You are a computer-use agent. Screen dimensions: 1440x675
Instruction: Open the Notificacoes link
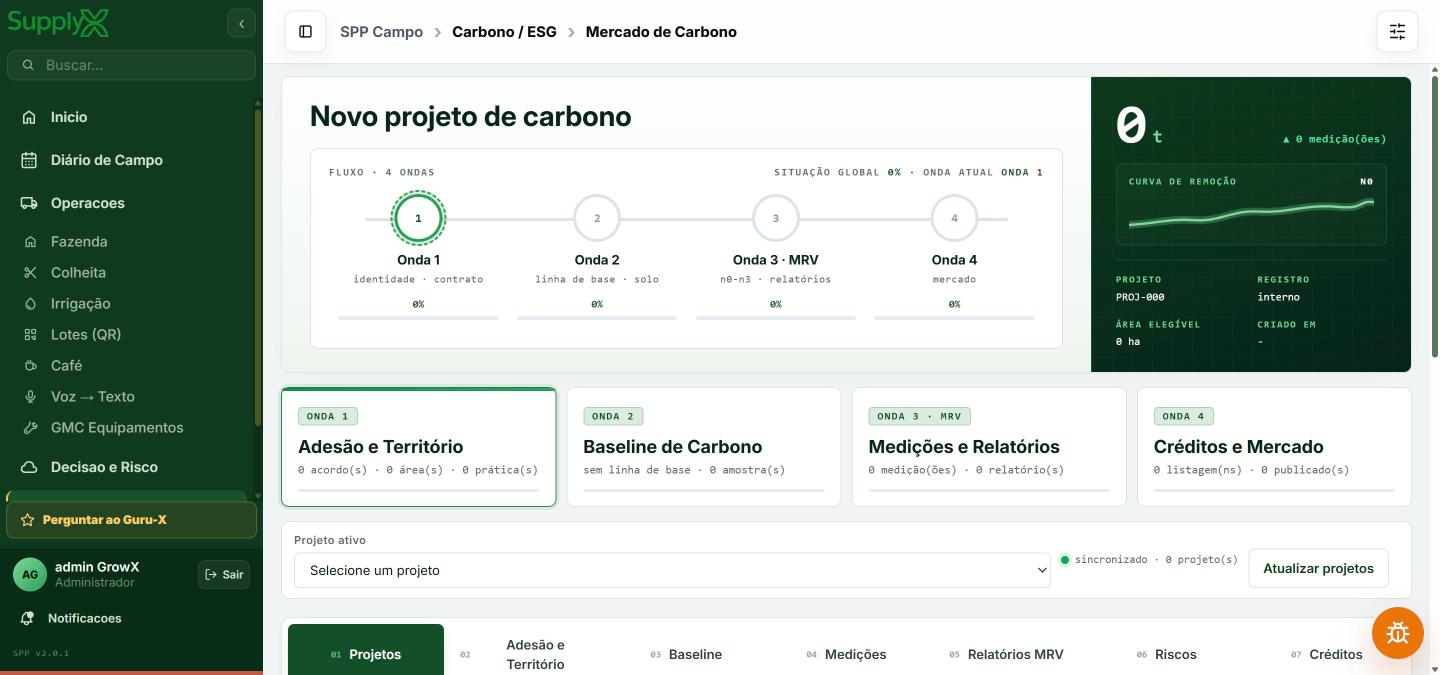(85, 618)
